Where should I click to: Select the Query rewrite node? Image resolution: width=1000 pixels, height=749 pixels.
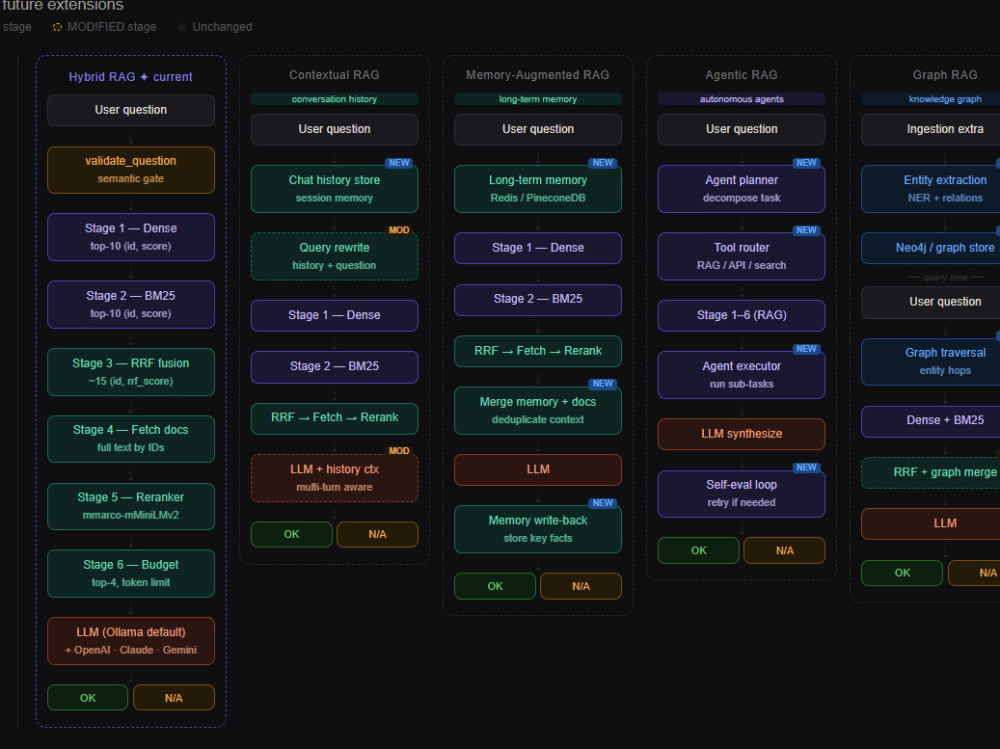[334, 256]
